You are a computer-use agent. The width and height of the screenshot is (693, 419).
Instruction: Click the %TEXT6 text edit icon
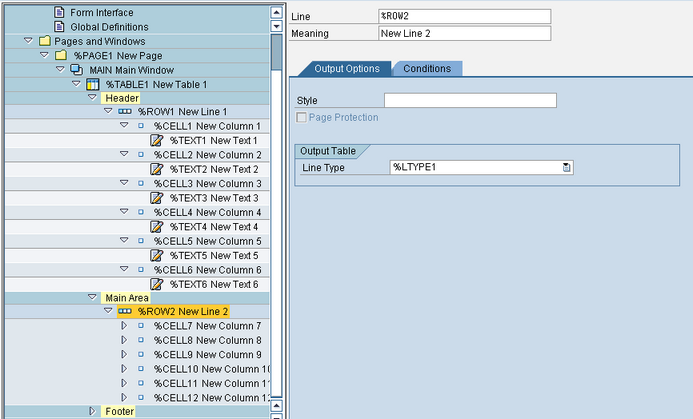(x=156, y=284)
